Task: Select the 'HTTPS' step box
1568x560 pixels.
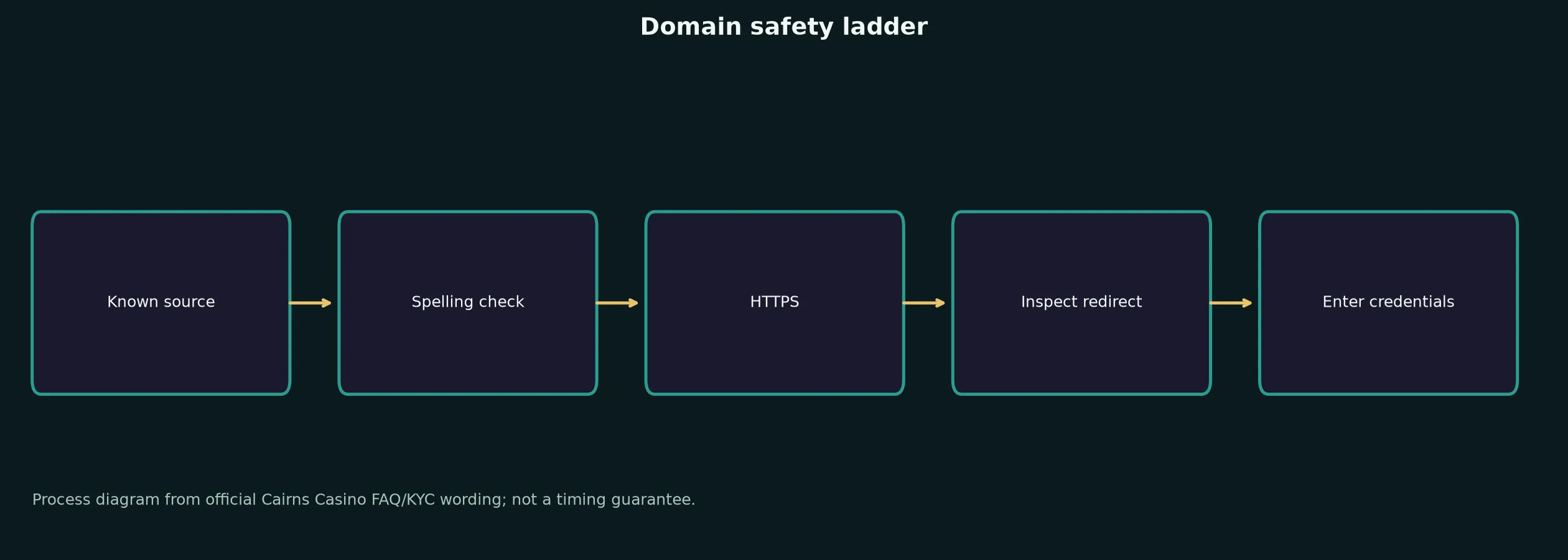Action: 775,303
